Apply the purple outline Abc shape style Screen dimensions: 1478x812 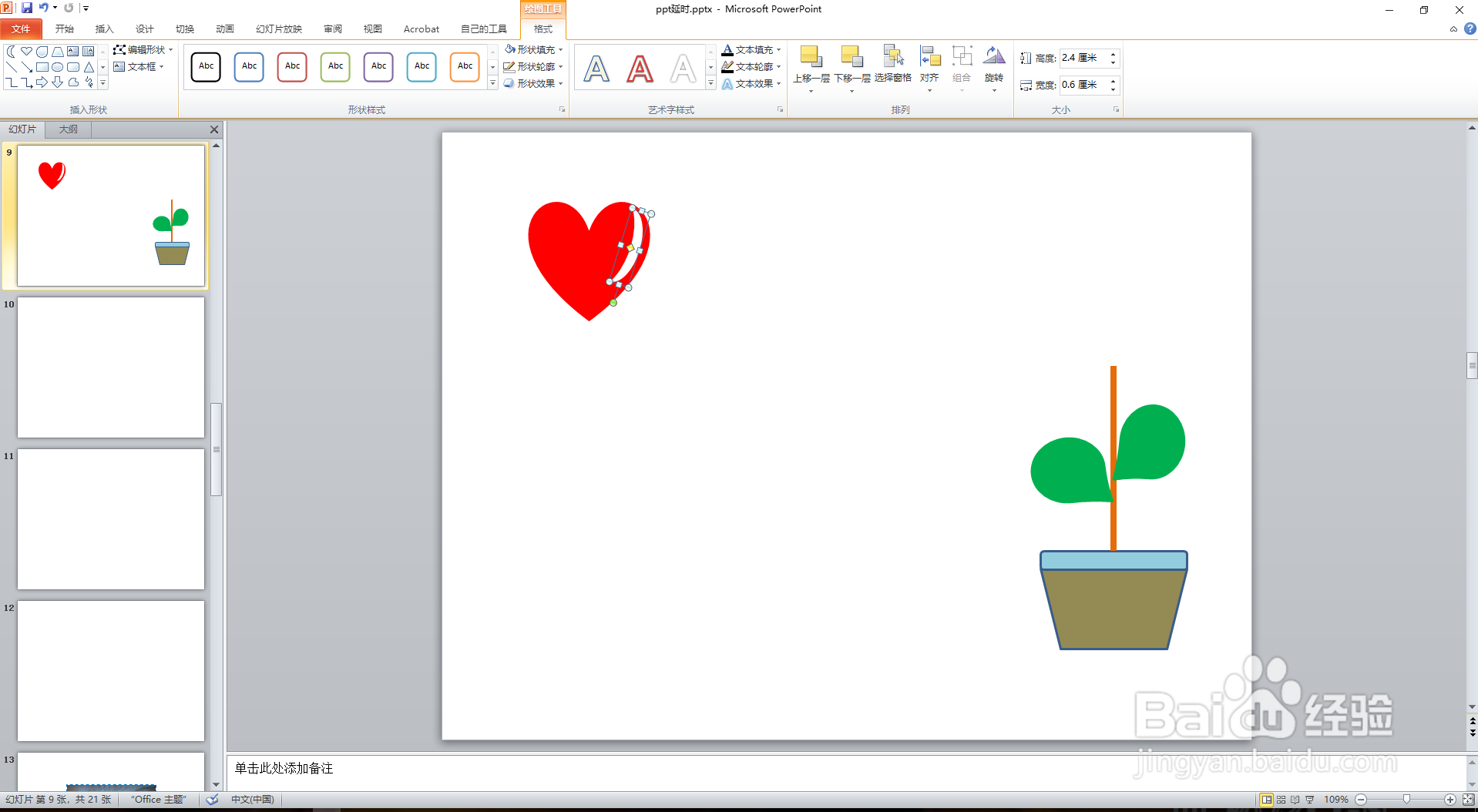(x=378, y=67)
